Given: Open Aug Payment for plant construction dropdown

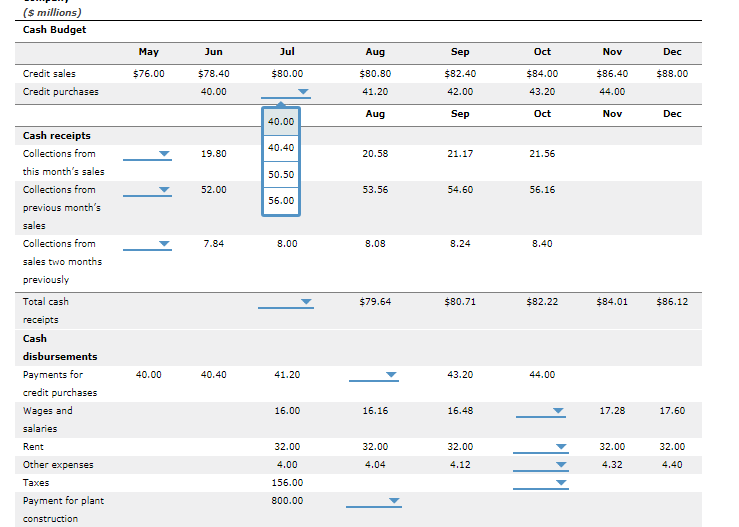Looking at the screenshot, I should 374,501.
